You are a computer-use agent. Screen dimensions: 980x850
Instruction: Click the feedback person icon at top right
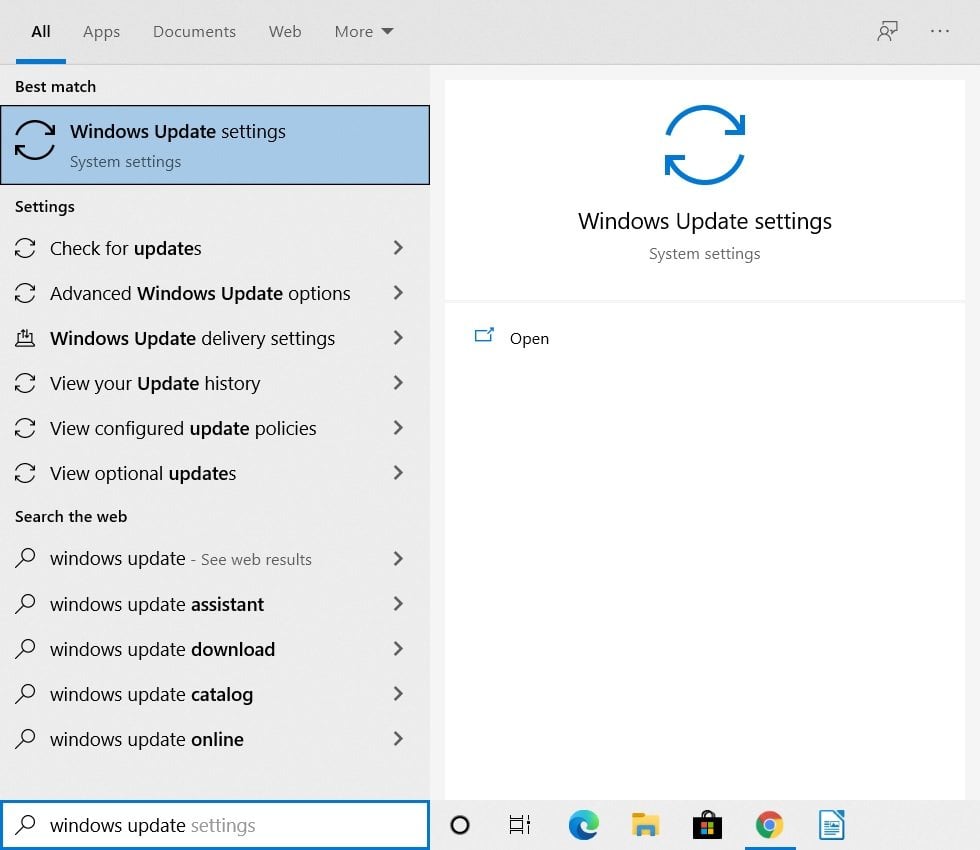887,31
